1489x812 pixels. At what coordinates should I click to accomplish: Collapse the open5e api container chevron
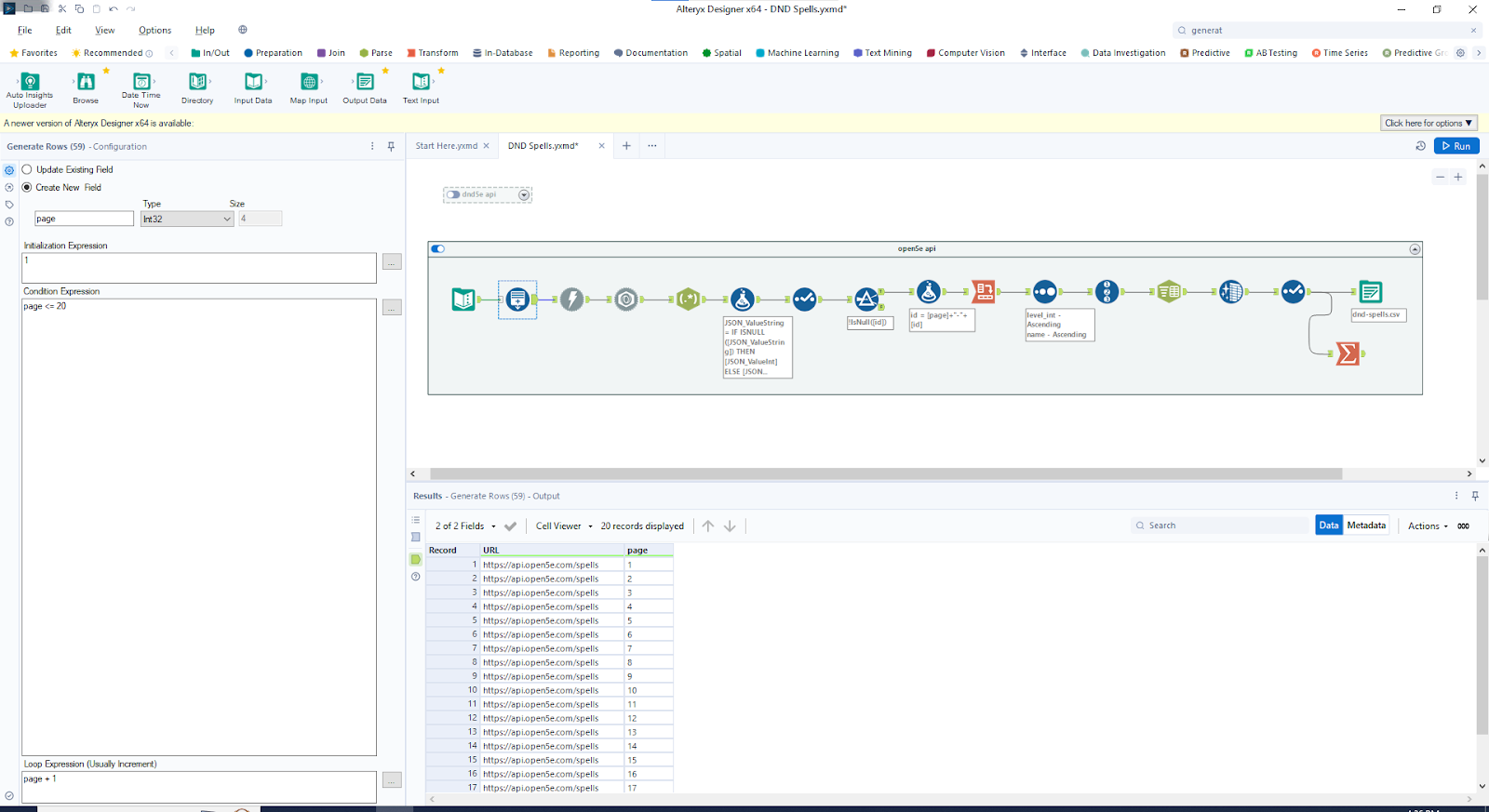click(1415, 249)
